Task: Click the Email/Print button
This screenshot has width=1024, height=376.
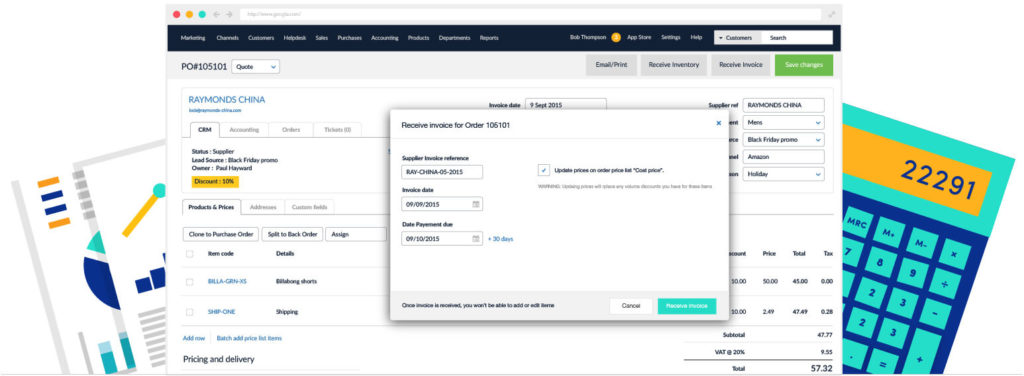Action: click(x=611, y=65)
